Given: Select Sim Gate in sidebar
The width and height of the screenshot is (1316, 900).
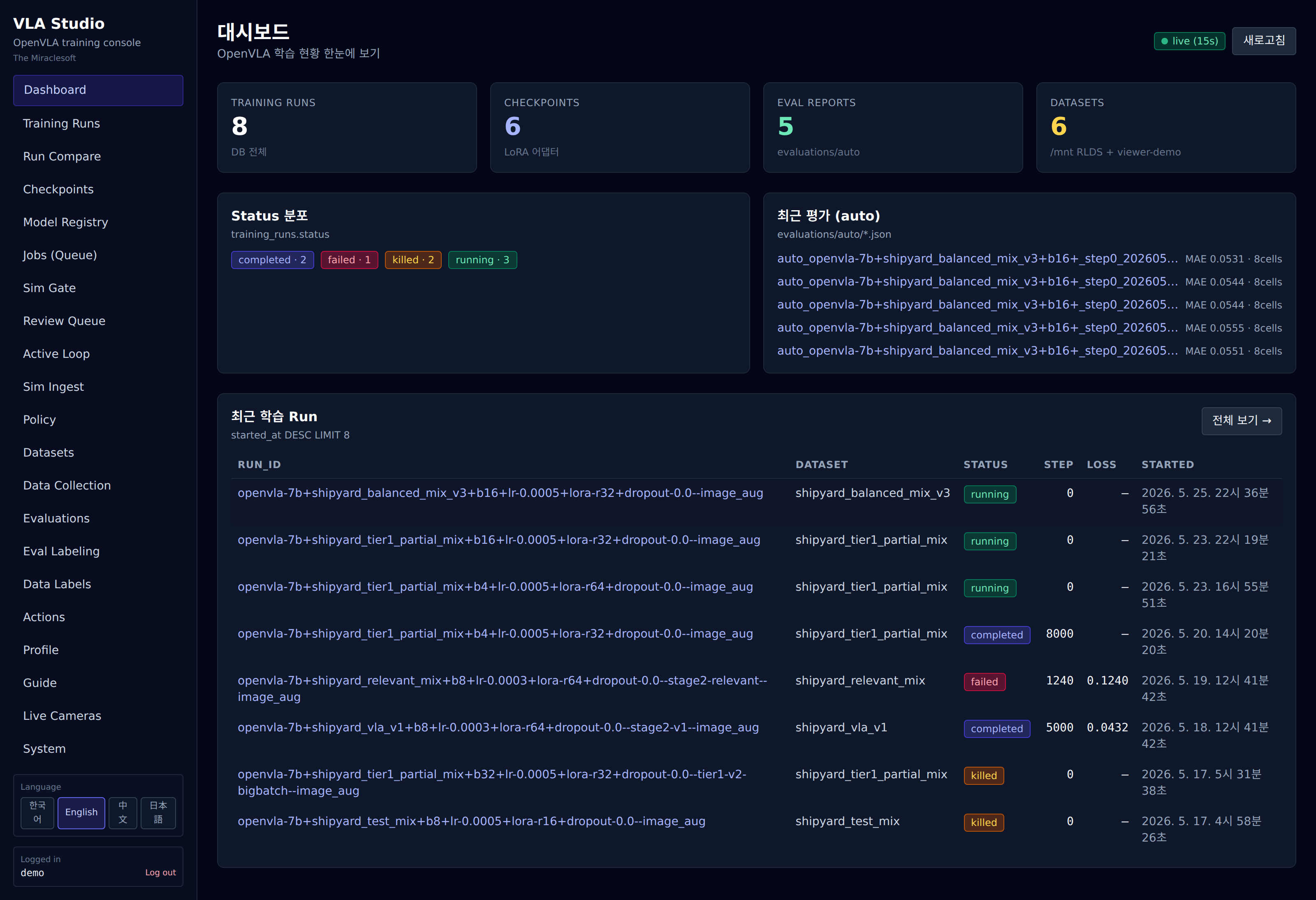Looking at the screenshot, I should tap(98, 288).
